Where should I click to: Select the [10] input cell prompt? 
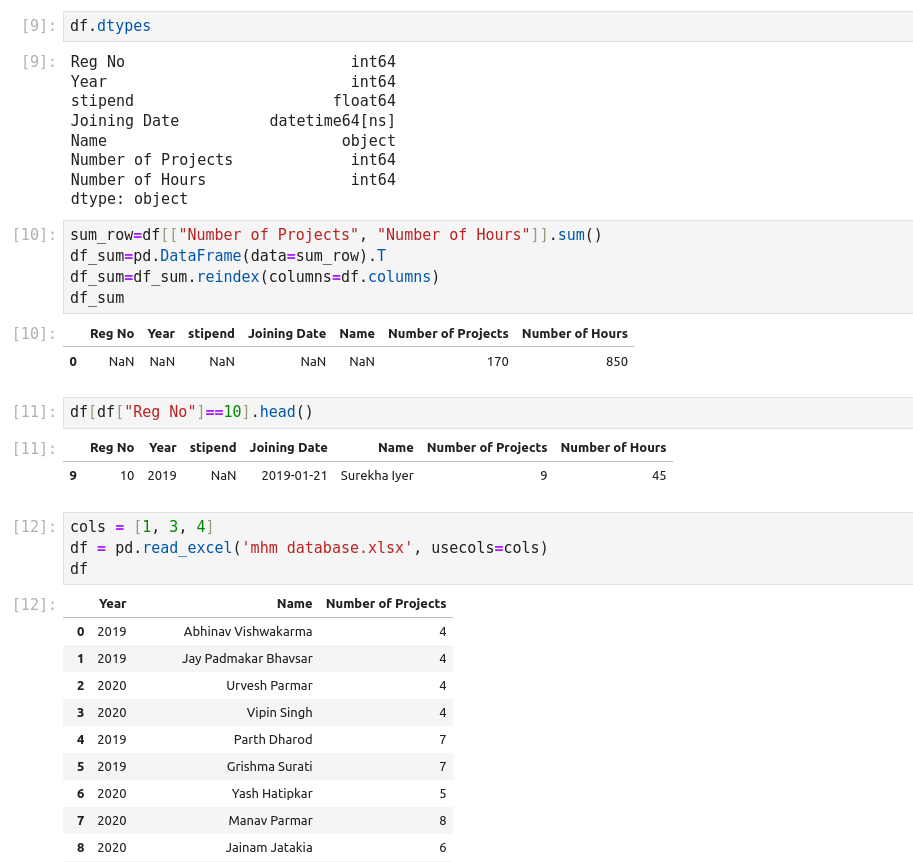[34, 235]
